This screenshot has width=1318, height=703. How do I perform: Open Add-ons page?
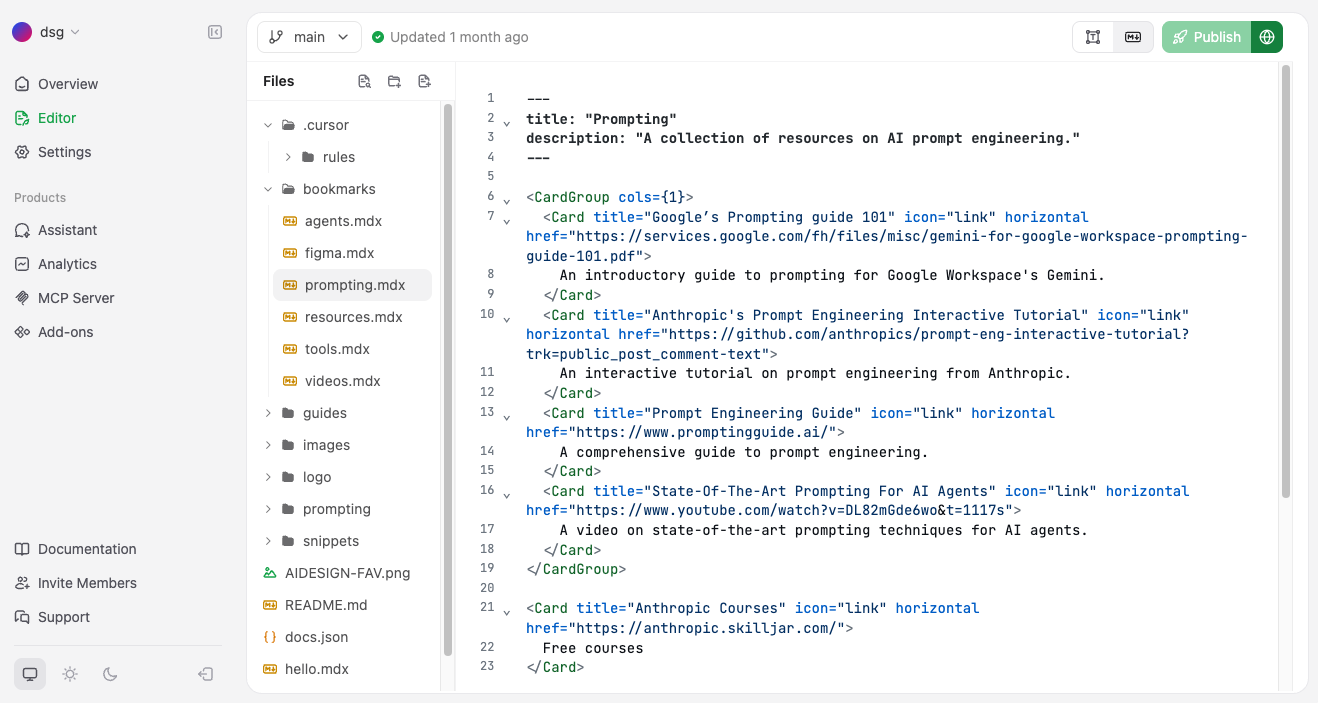point(65,332)
